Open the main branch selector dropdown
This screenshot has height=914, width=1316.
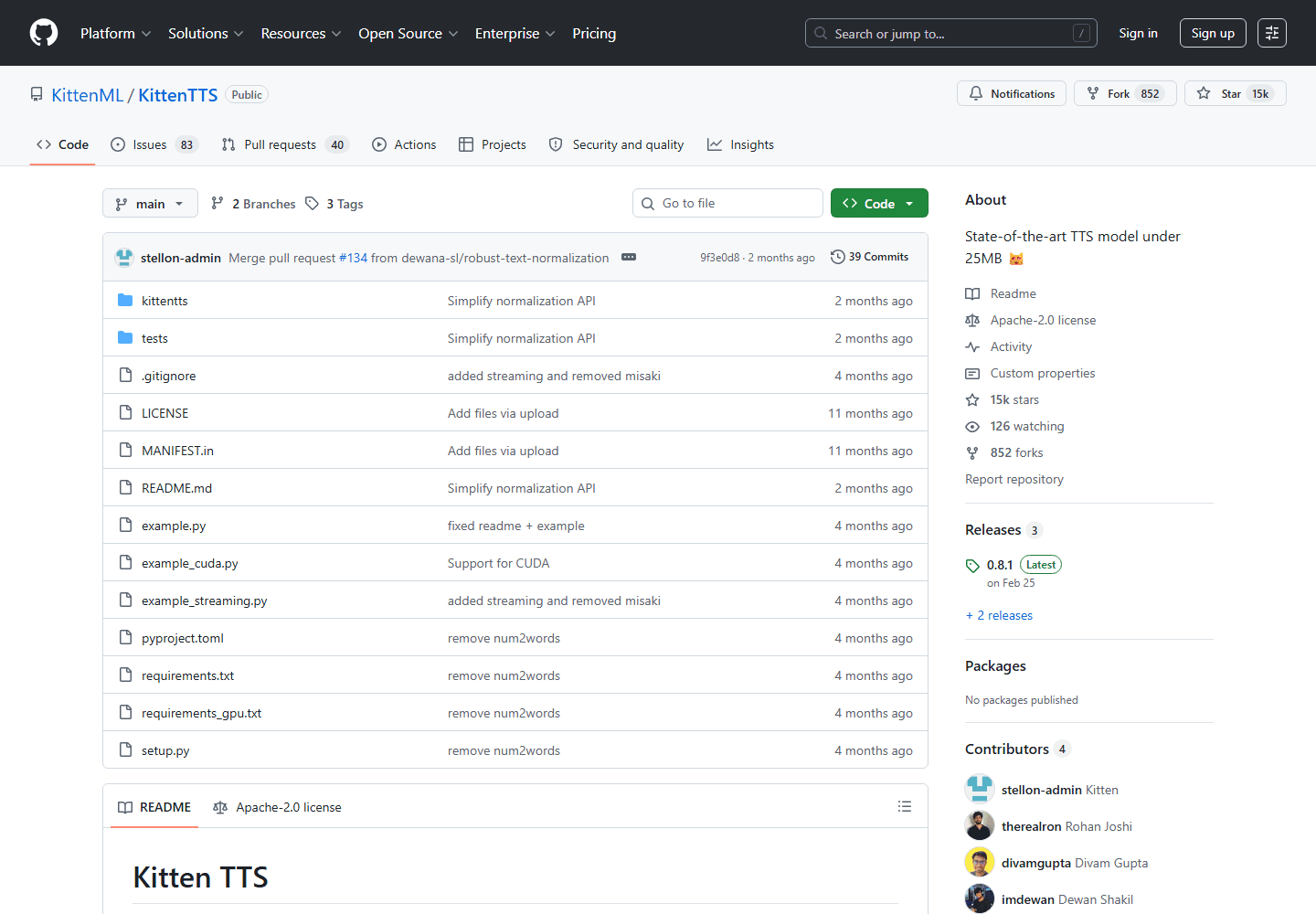[150, 203]
